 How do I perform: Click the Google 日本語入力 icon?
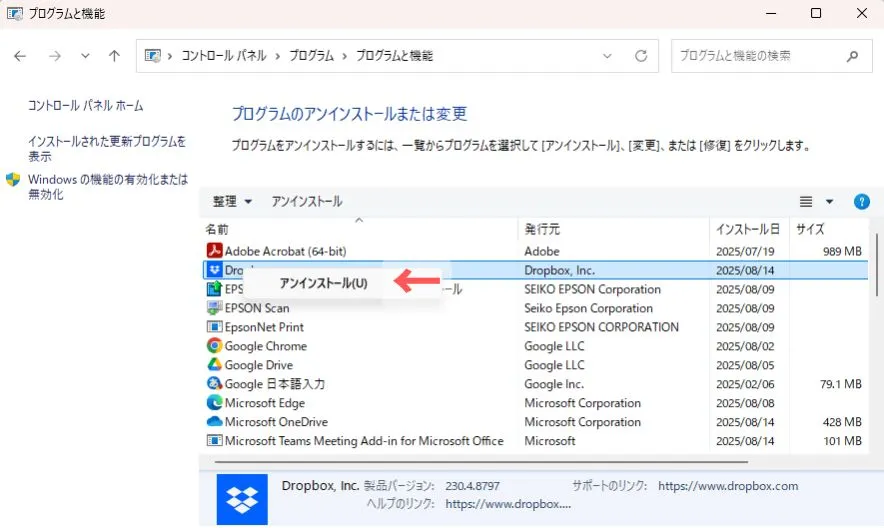[214, 384]
